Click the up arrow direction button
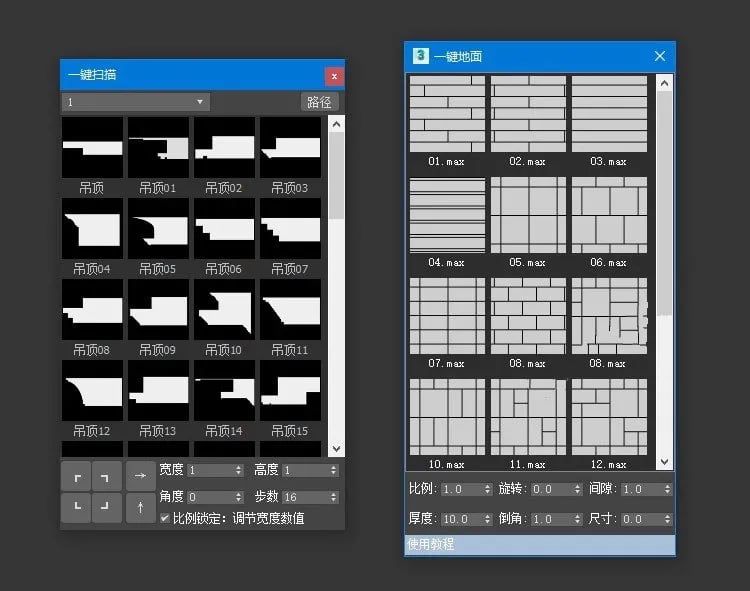Viewport: 750px width, 591px height. pyautogui.click(x=140, y=507)
